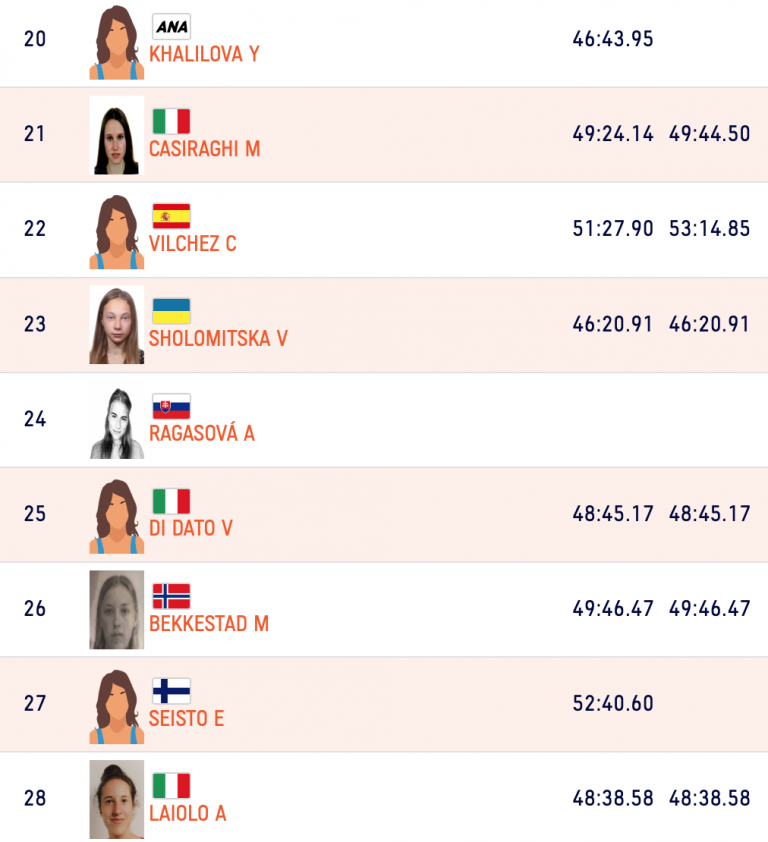Click Sholomitska's profile photo
The image size is (768, 842).
(x=116, y=325)
